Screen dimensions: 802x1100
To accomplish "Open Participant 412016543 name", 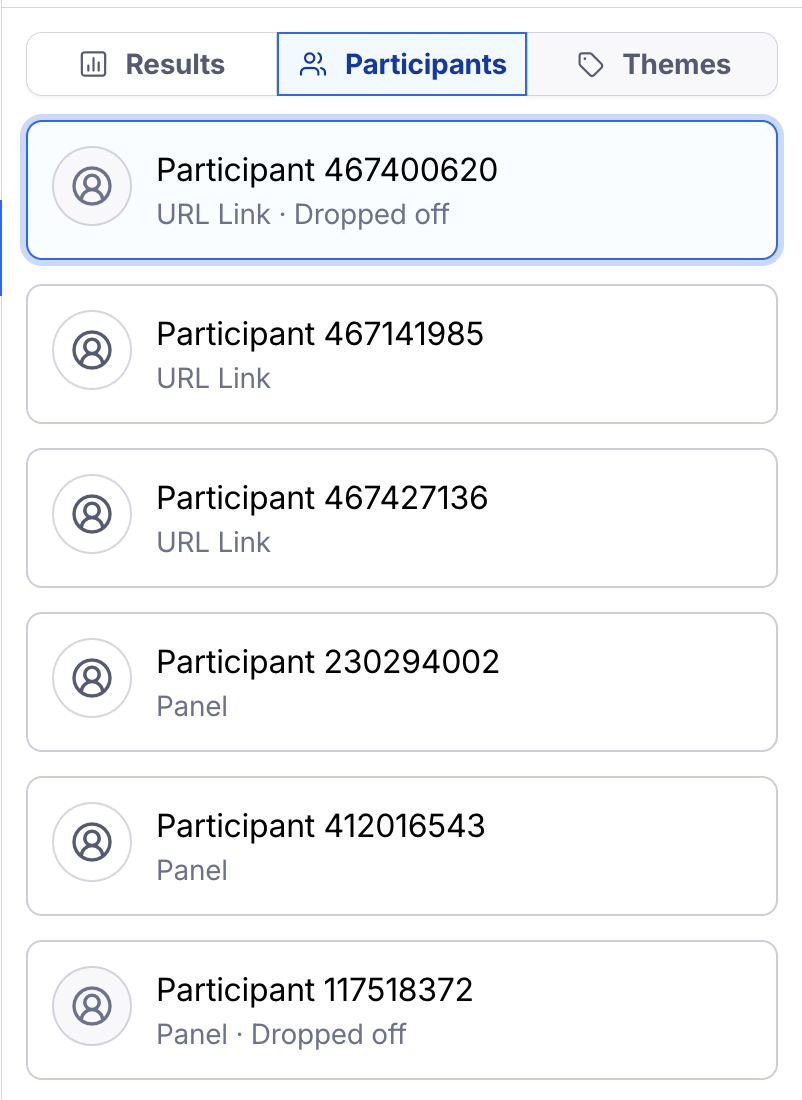I will [x=321, y=826].
